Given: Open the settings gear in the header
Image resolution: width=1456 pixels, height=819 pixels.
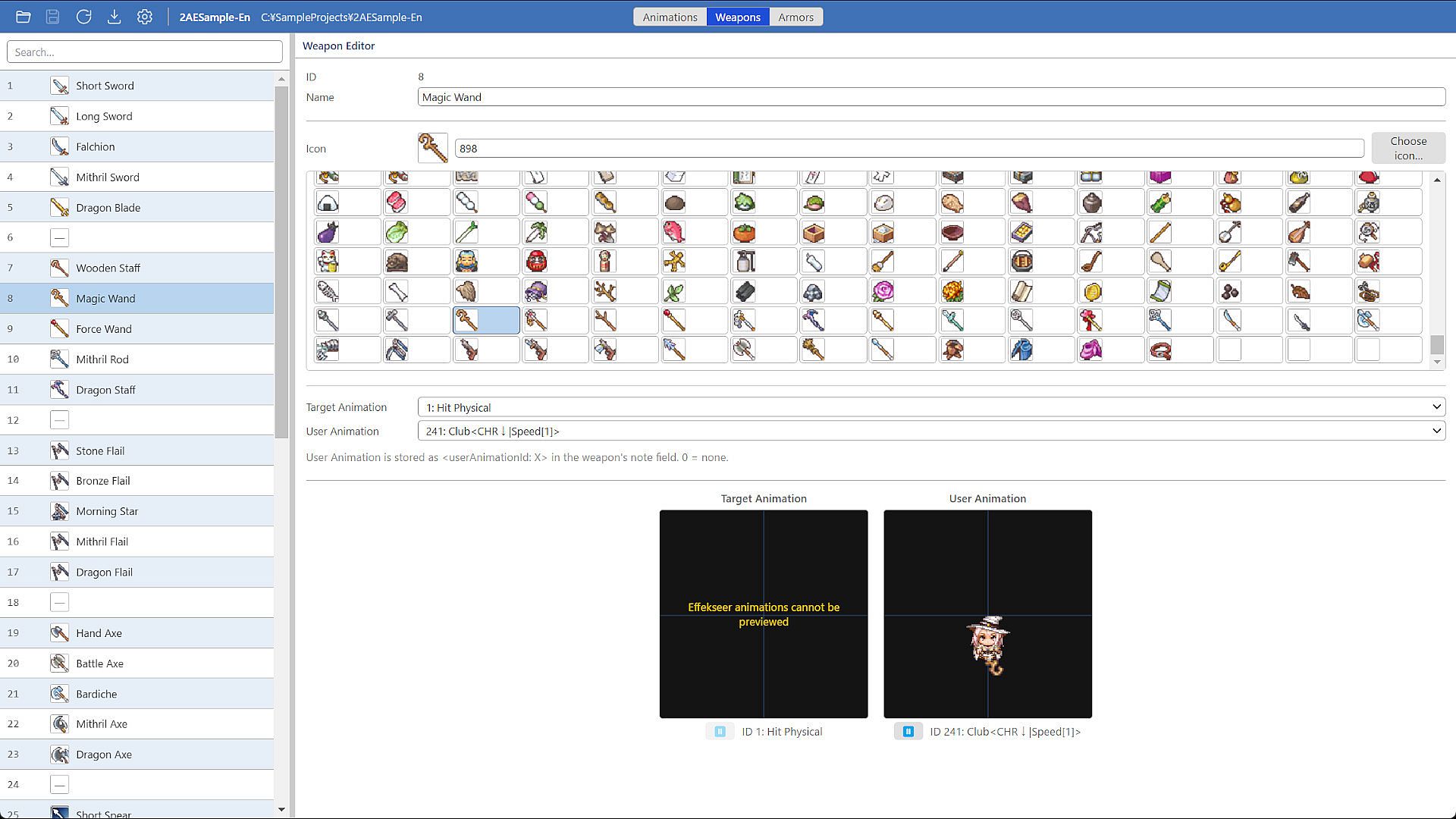Looking at the screenshot, I should tap(145, 17).
